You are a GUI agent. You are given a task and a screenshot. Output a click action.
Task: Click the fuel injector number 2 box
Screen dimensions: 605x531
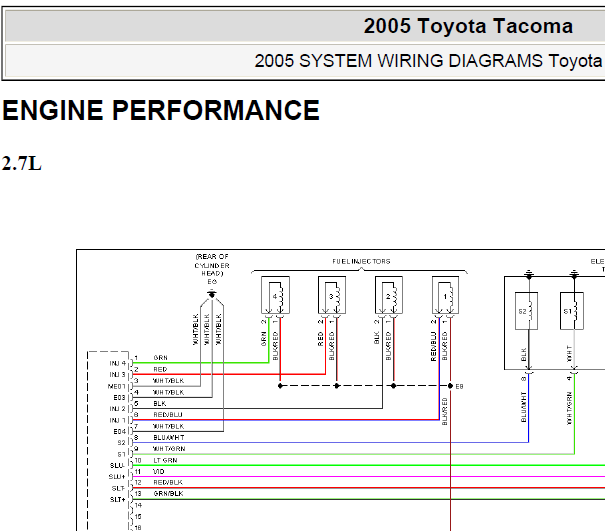(x=389, y=295)
